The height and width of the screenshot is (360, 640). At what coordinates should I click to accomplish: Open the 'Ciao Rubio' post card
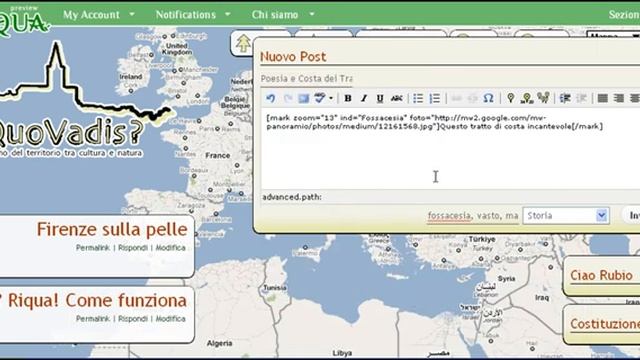(601, 276)
